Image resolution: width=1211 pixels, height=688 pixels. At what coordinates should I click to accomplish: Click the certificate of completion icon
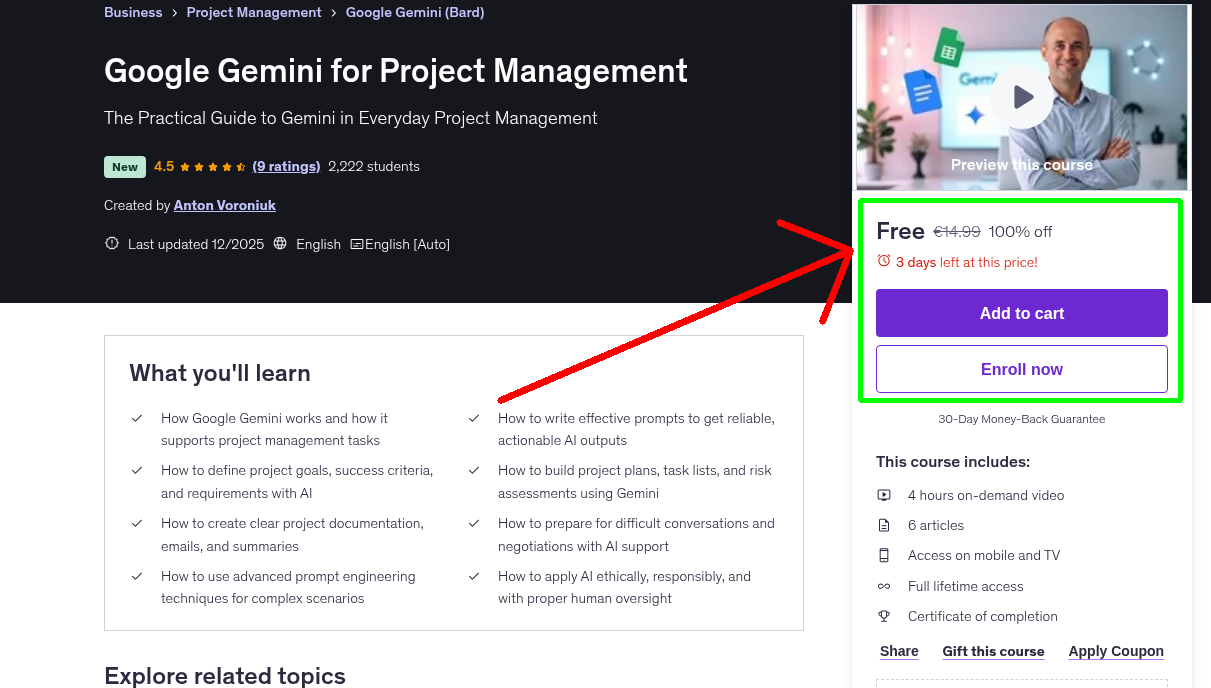tap(884, 616)
